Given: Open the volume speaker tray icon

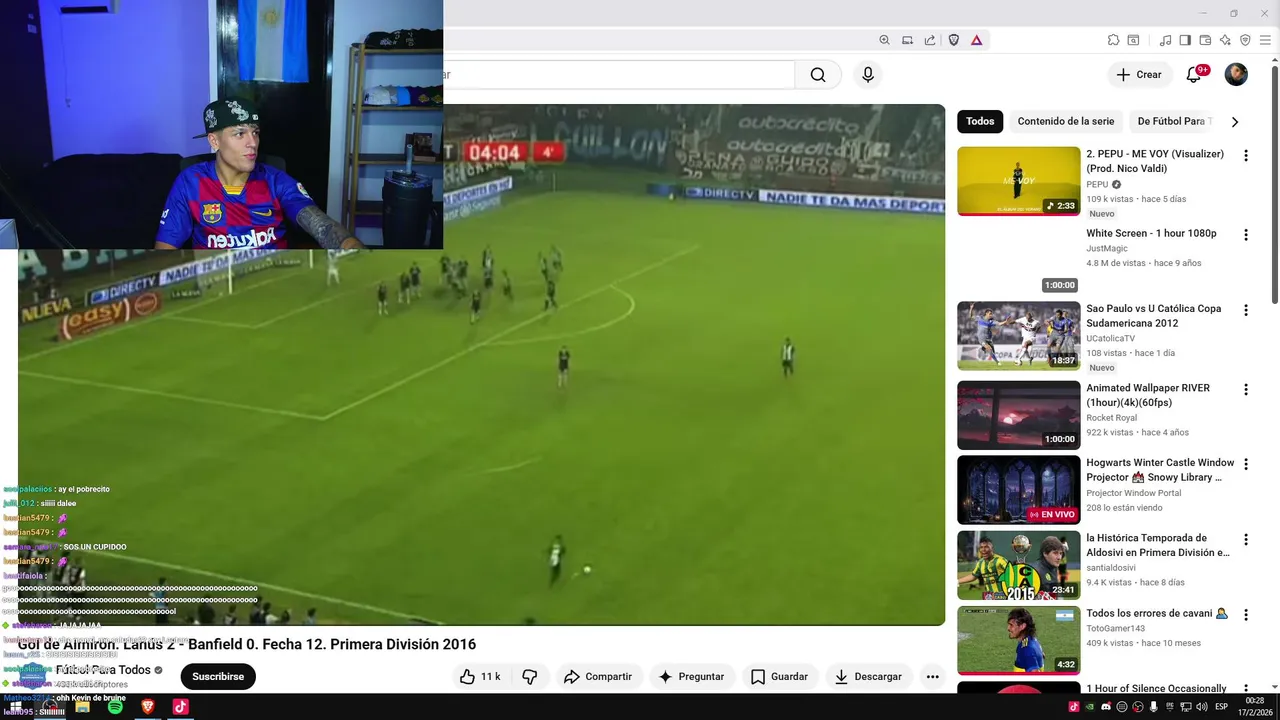Looking at the screenshot, I should click(1202, 707).
